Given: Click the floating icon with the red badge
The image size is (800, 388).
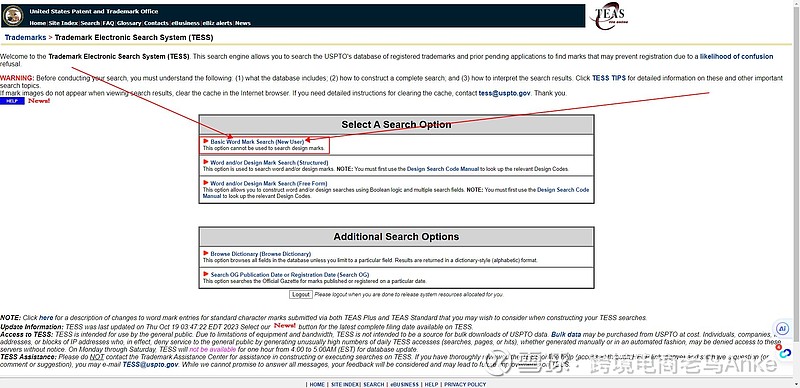Looking at the screenshot, I should [784, 352].
